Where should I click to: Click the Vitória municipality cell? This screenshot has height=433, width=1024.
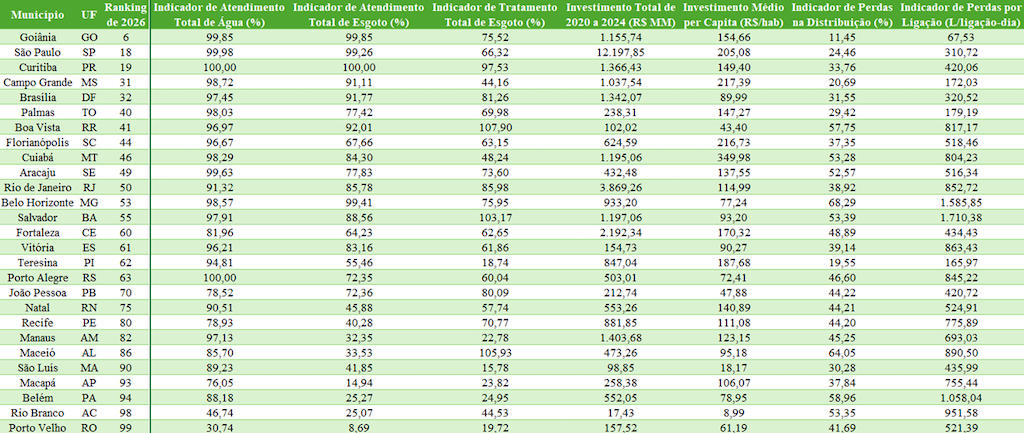tap(38, 248)
